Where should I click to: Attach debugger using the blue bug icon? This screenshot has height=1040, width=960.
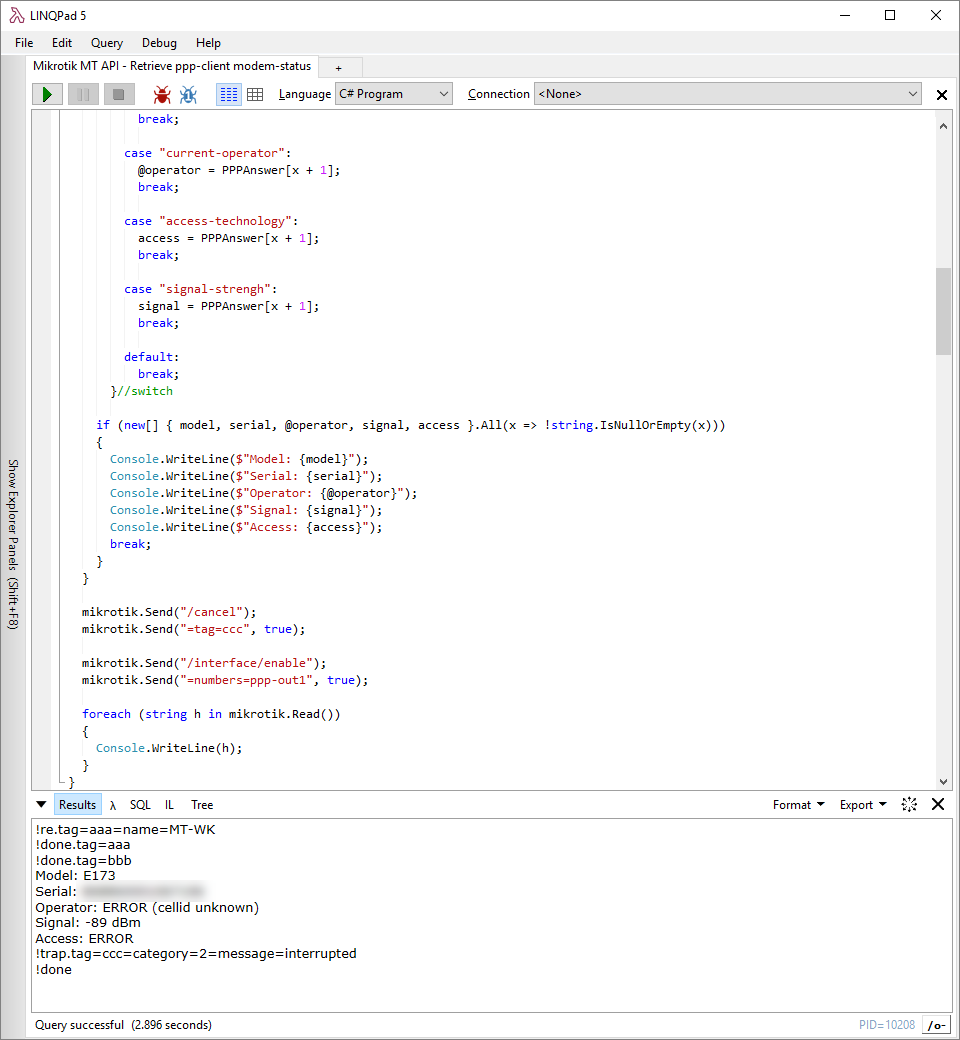tap(188, 94)
